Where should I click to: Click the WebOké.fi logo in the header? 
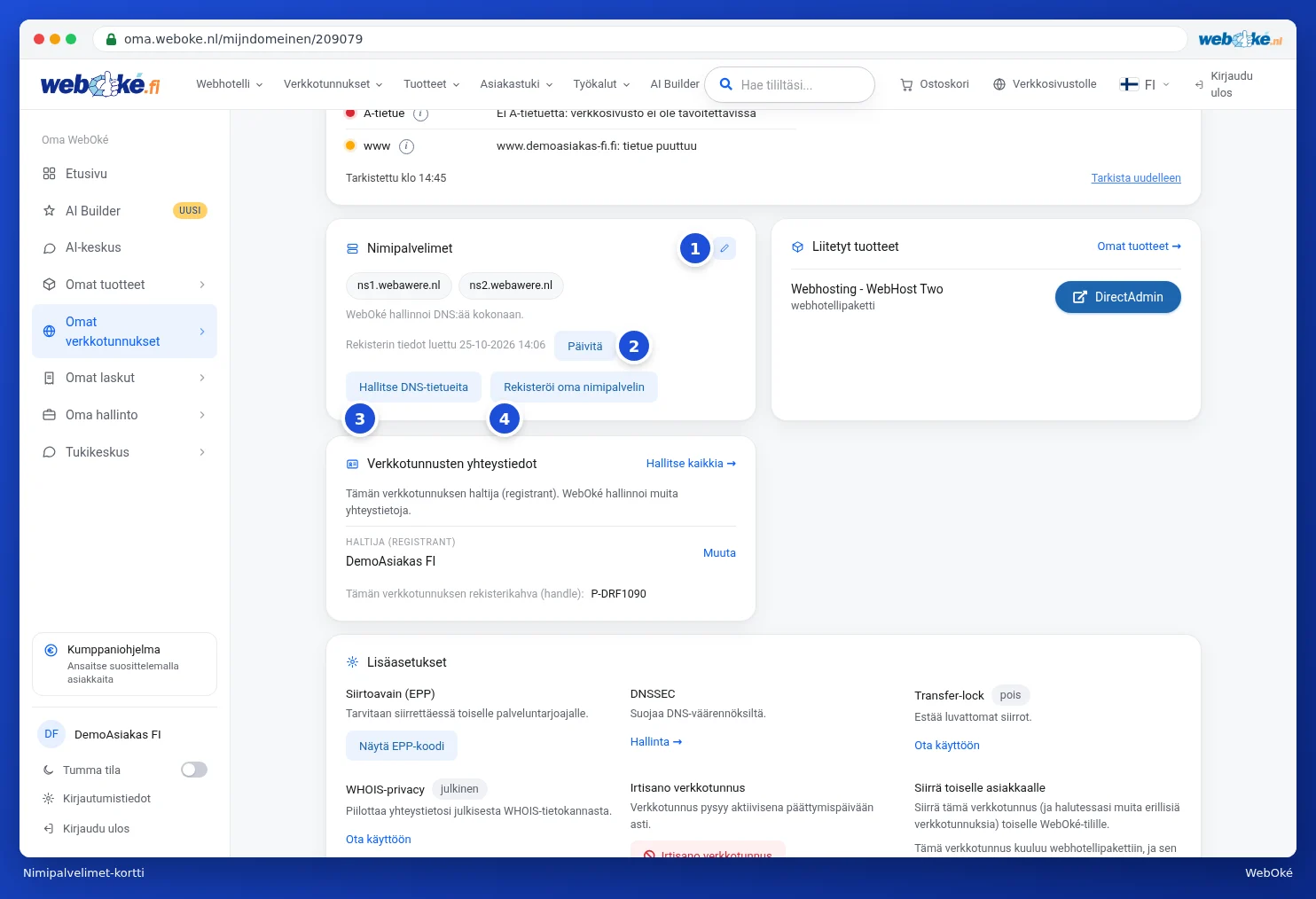click(100, 84)
